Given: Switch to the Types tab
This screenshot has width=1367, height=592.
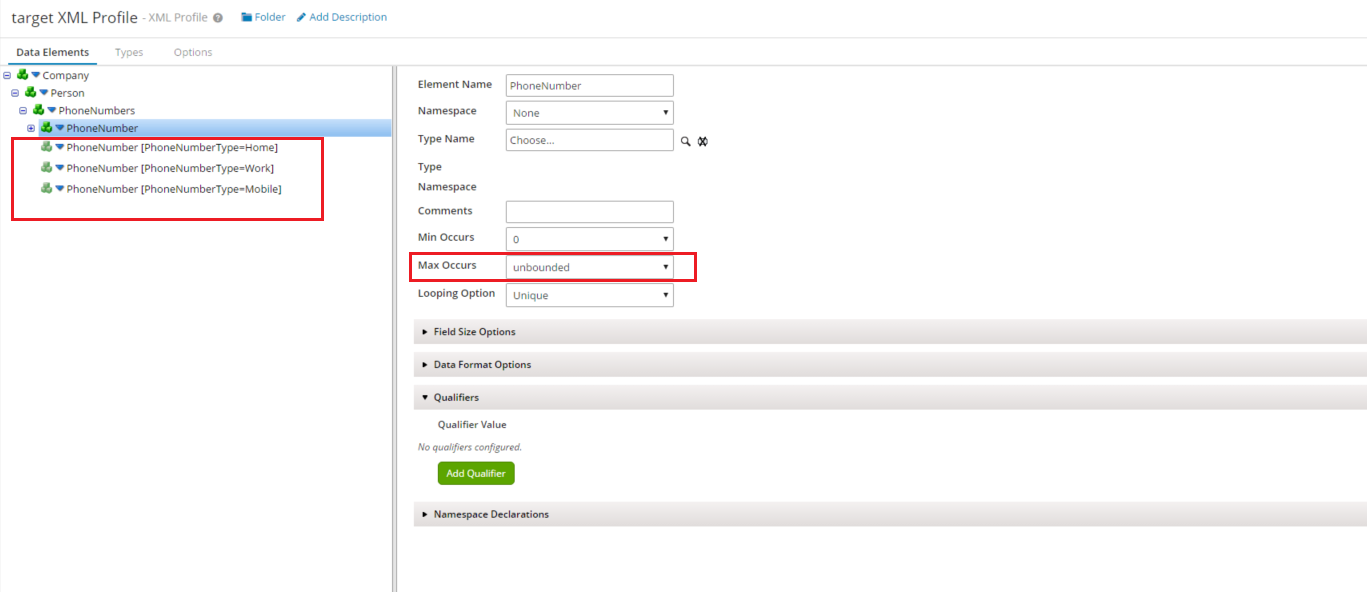Looking at the screenshot, I should coord(128,52).
